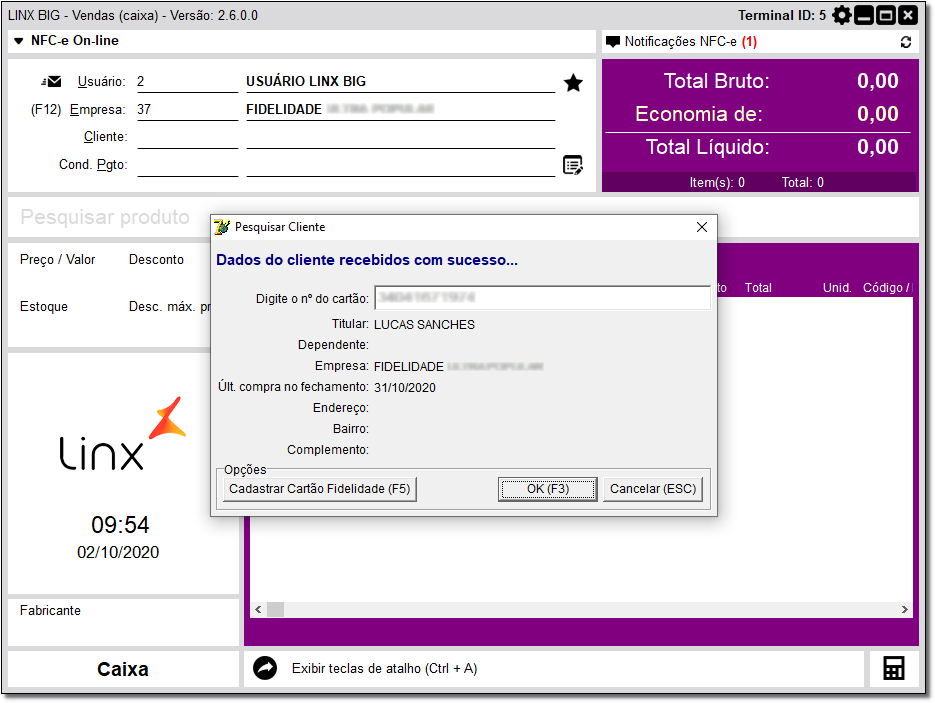Click the NFC-e notifications speech bubble icon

pos(612,42)
